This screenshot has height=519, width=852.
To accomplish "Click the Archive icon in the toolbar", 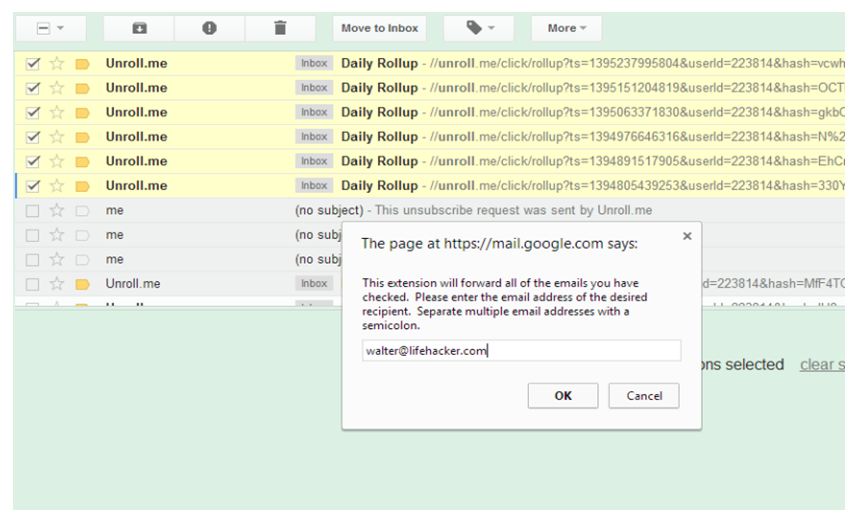I will coord(139,28).
